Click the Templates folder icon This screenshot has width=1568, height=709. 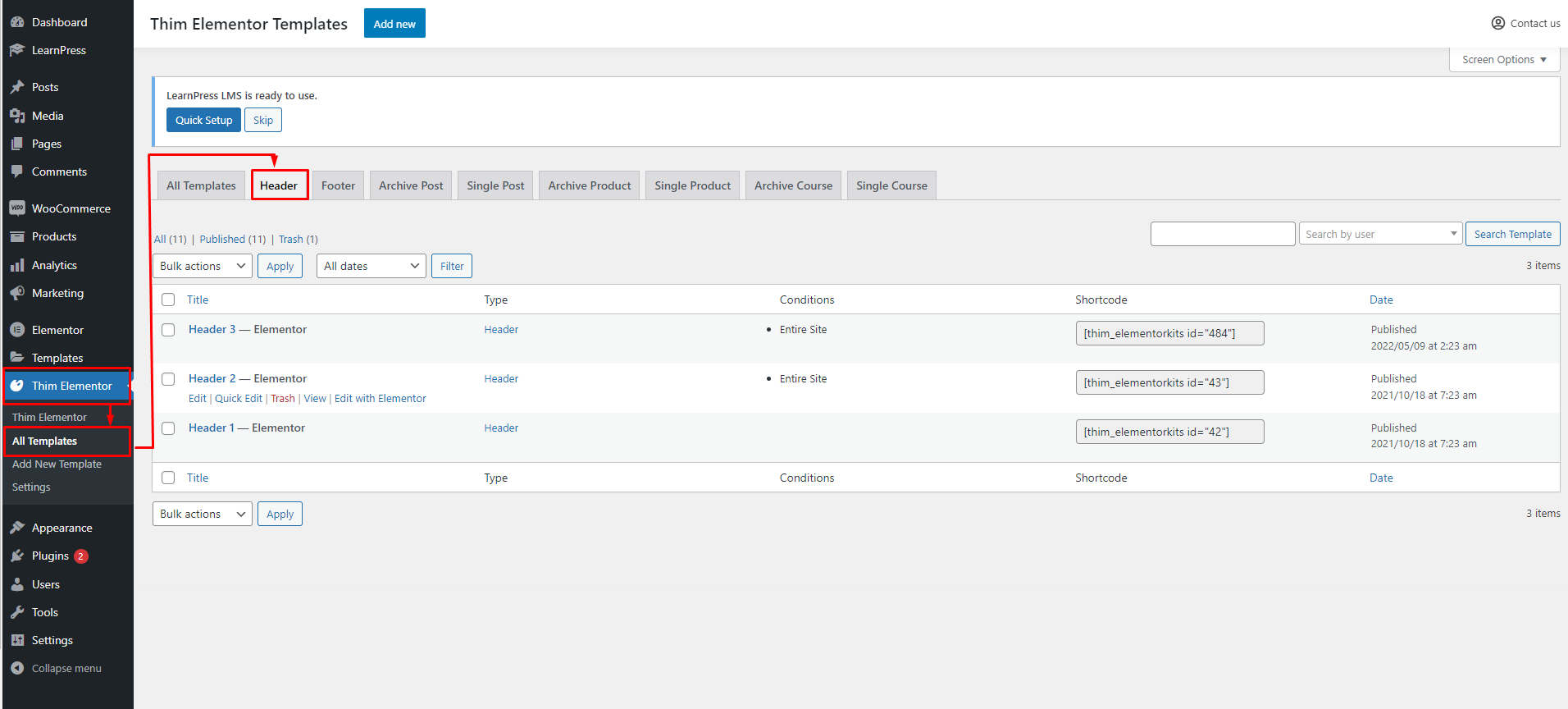17,358
